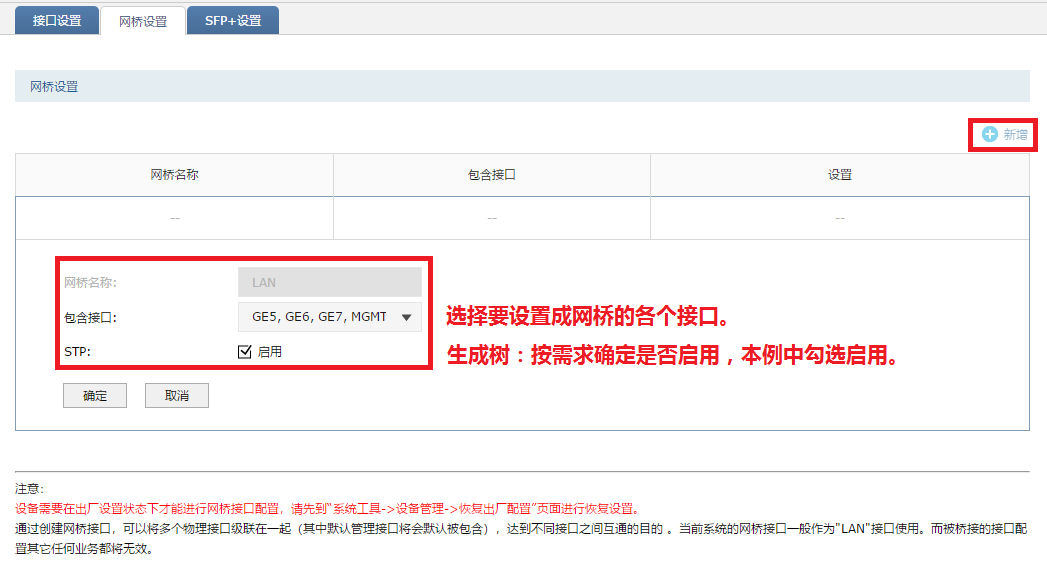Click the 启用 label next to the checkbox

point(270,352)
